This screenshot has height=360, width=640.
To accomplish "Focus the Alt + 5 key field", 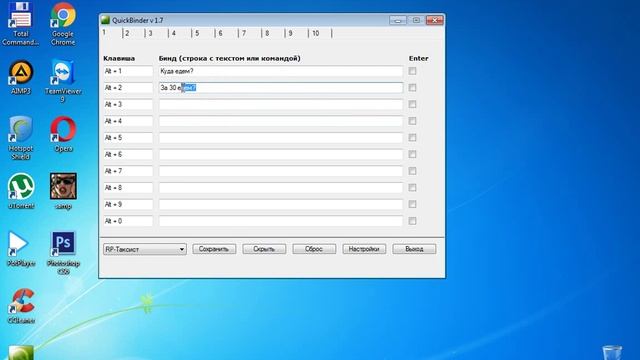I will [128, 138].
